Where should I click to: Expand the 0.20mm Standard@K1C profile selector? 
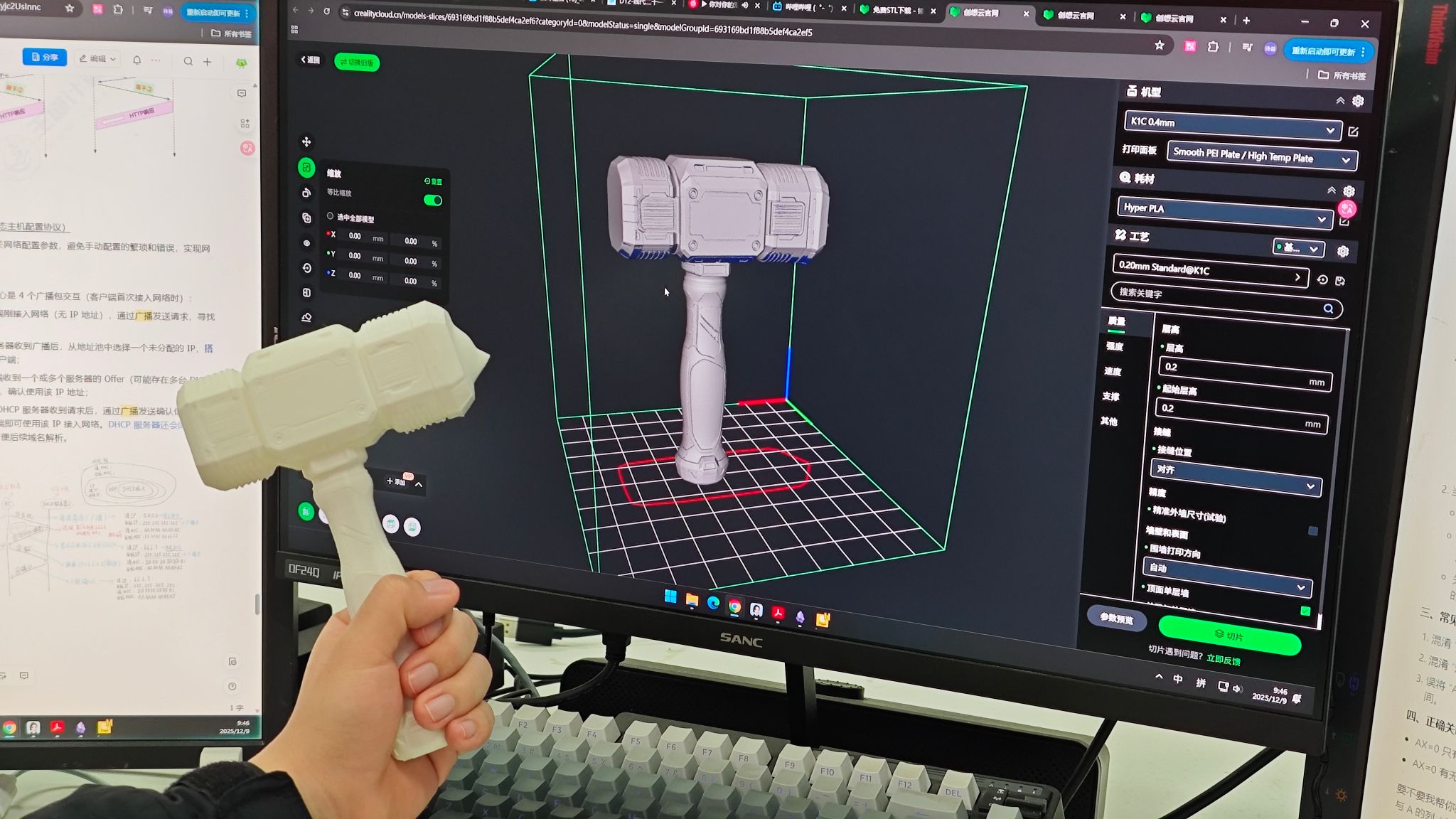click(1210, 271)
